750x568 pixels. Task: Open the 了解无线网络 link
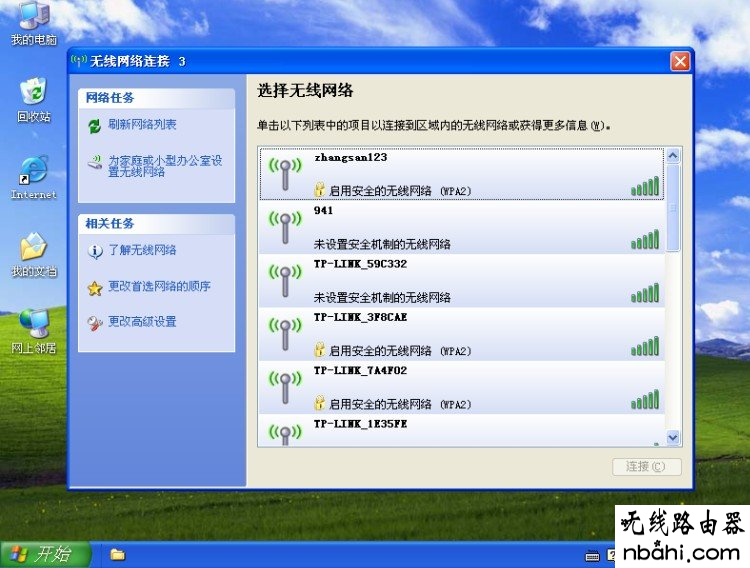click(x=142, y=250)
